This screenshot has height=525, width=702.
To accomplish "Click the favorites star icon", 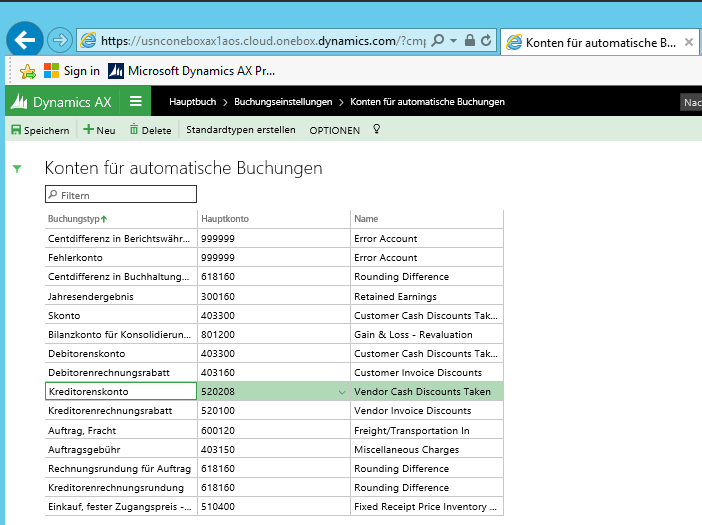I will tap(28, 71).
